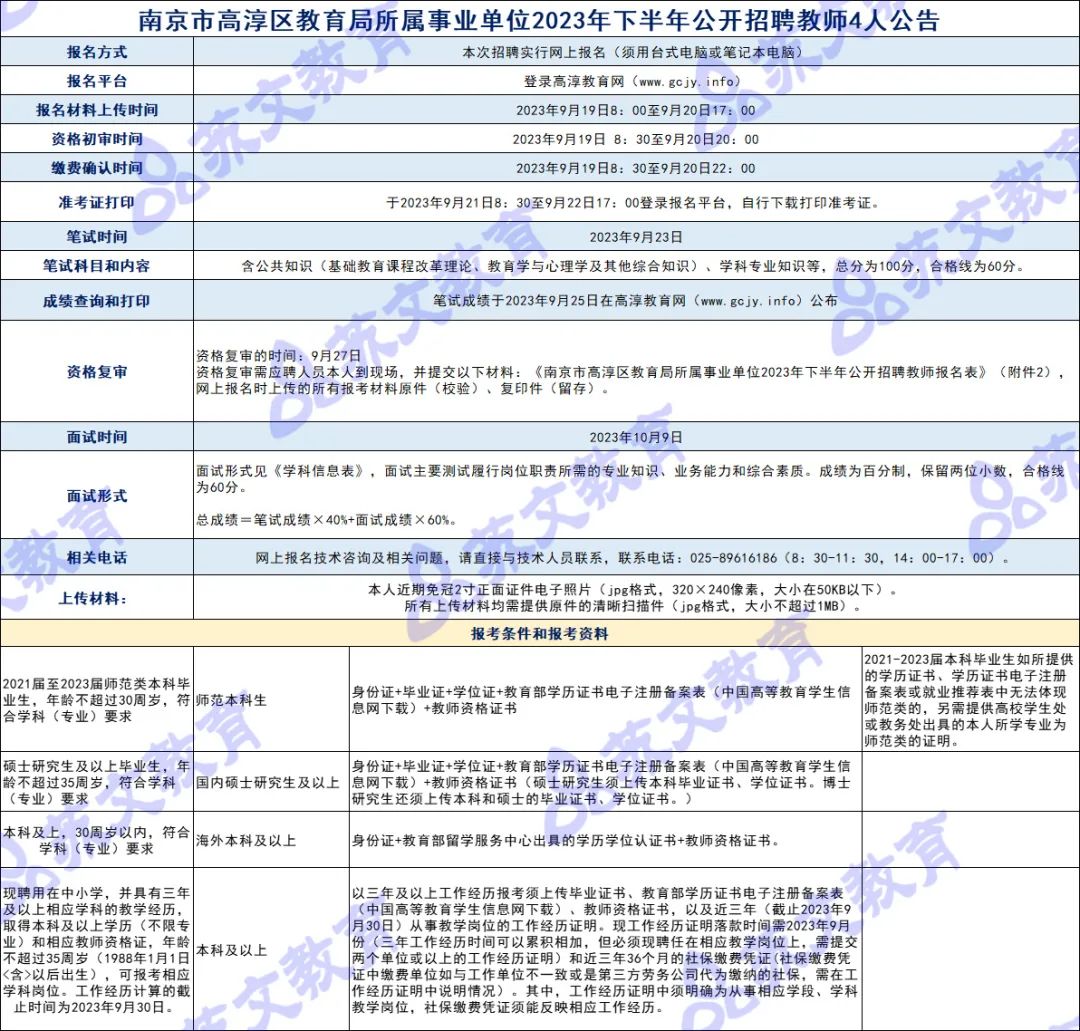Select the '资格初审时间' row label
Viewport: 1080px width, 1031px height.
coord(96,138)
